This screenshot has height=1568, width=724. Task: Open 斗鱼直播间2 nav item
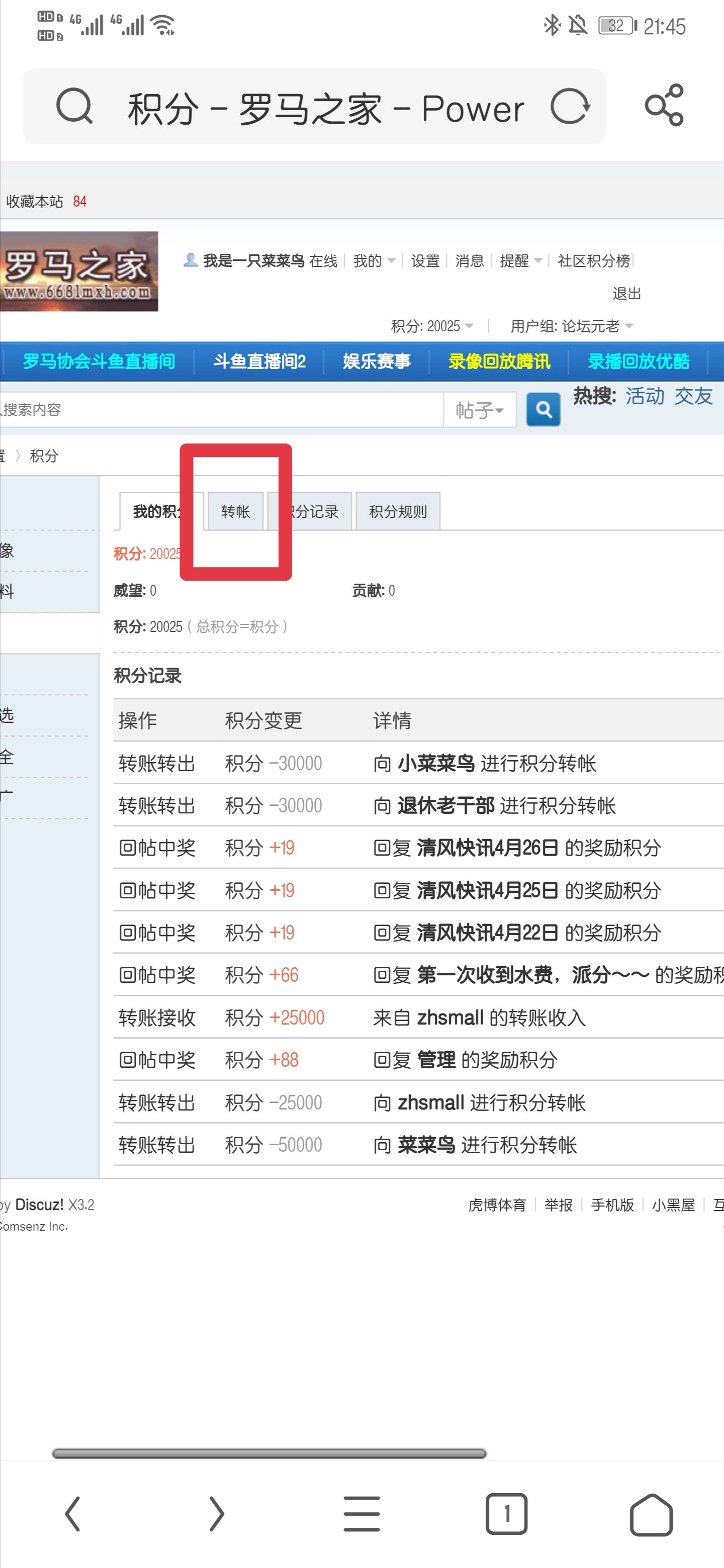pyautogui.click(x=259, y=361)
